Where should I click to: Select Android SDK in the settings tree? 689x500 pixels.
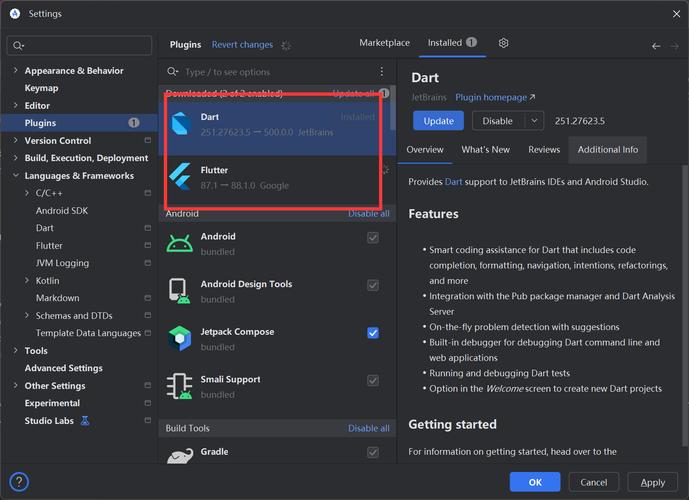62,210
